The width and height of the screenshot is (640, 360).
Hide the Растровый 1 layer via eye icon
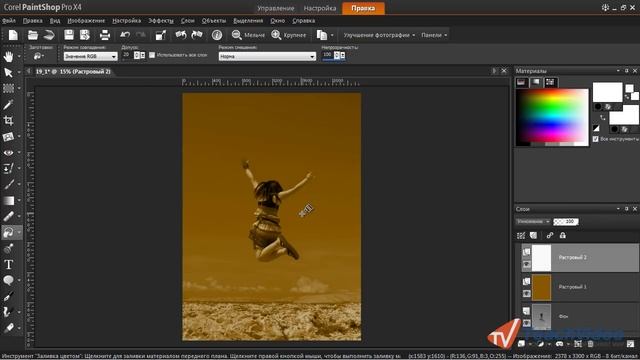[527, 294]
